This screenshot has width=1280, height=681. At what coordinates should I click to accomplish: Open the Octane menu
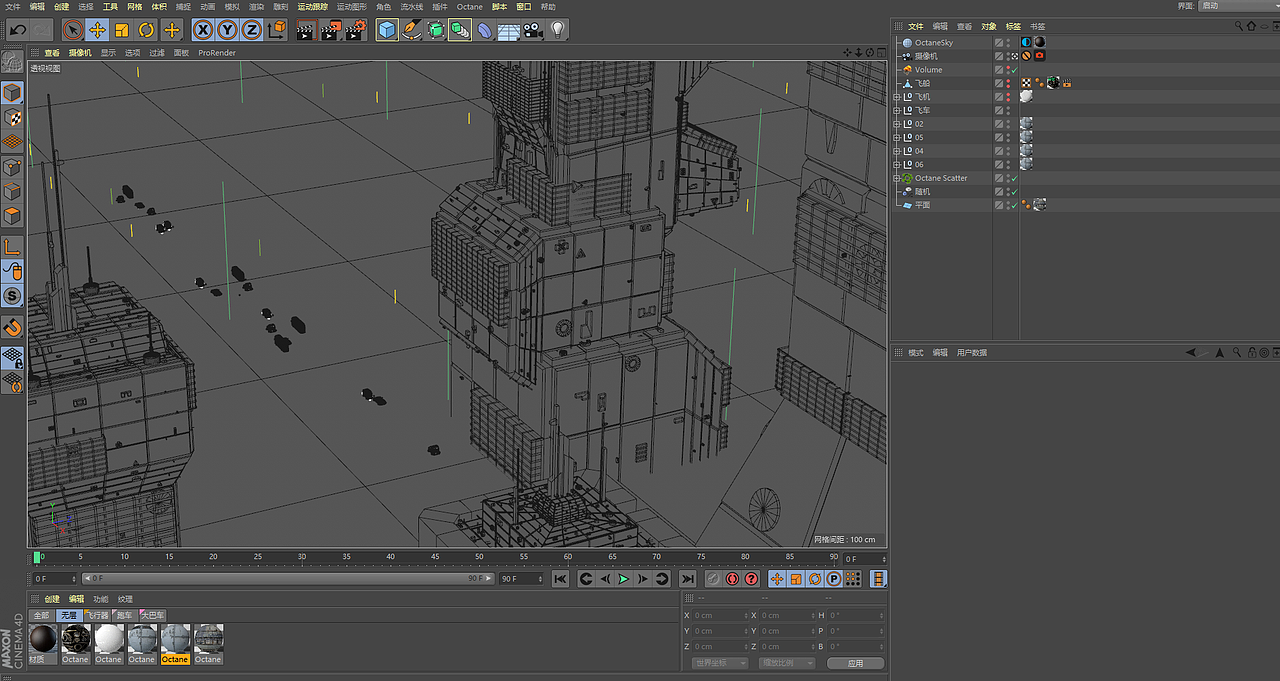pos(469,6)
